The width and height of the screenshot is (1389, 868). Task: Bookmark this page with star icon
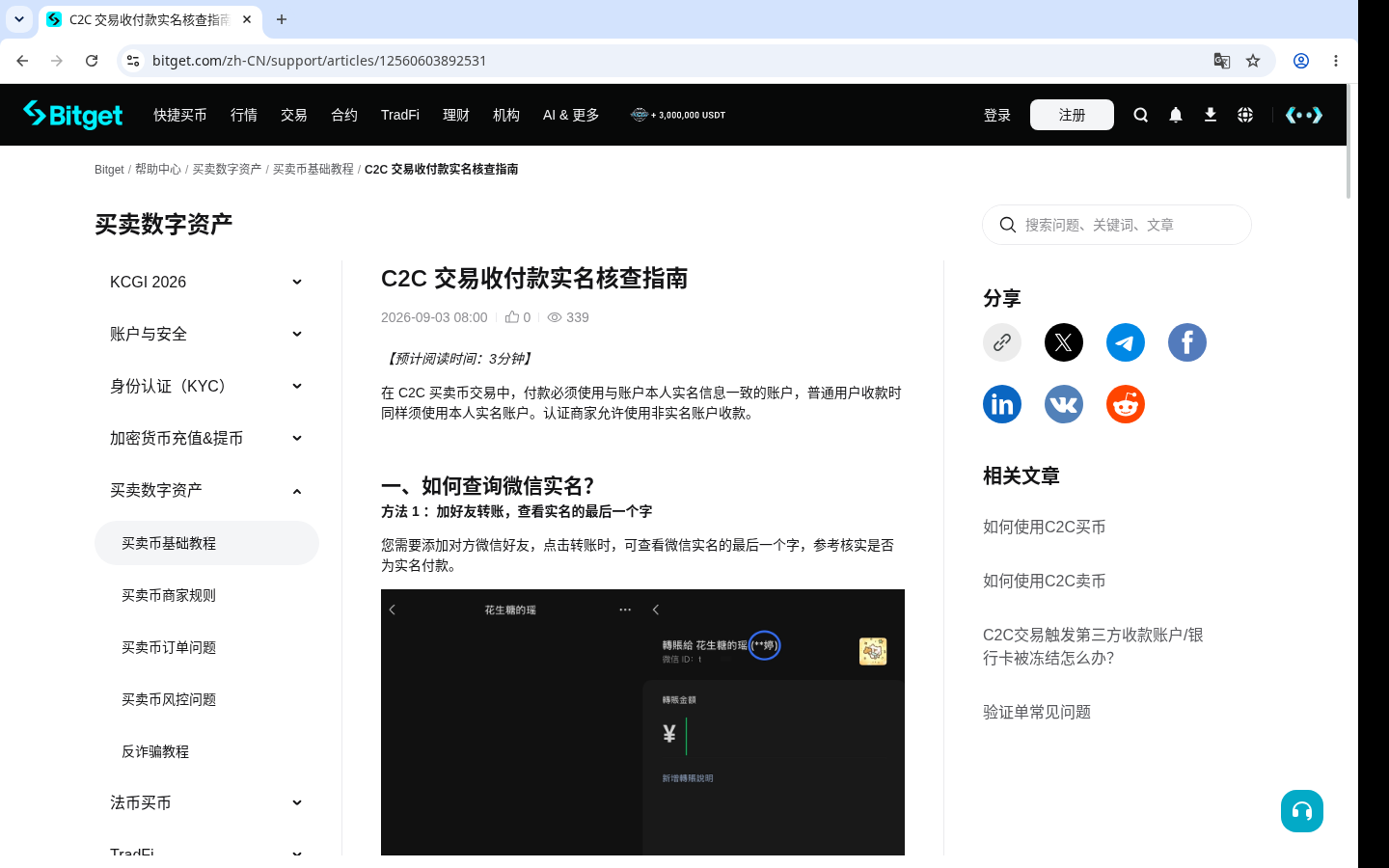(1253, 61)
